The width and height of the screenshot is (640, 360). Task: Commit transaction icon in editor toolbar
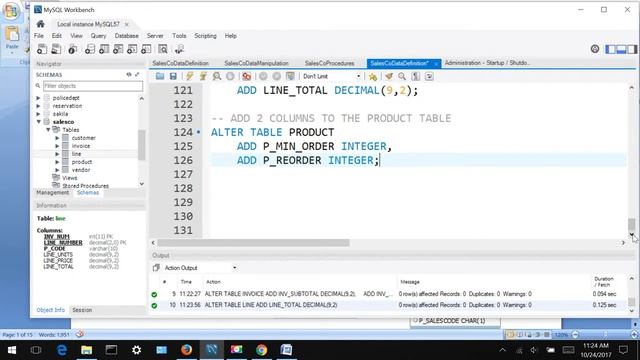click(263, 76)
